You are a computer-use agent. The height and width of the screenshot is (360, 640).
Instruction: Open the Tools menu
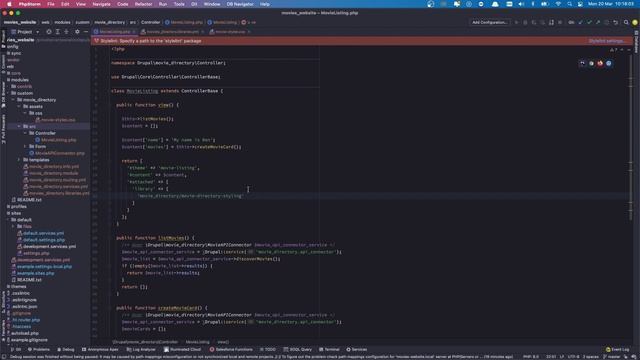[x=179, y=4]
